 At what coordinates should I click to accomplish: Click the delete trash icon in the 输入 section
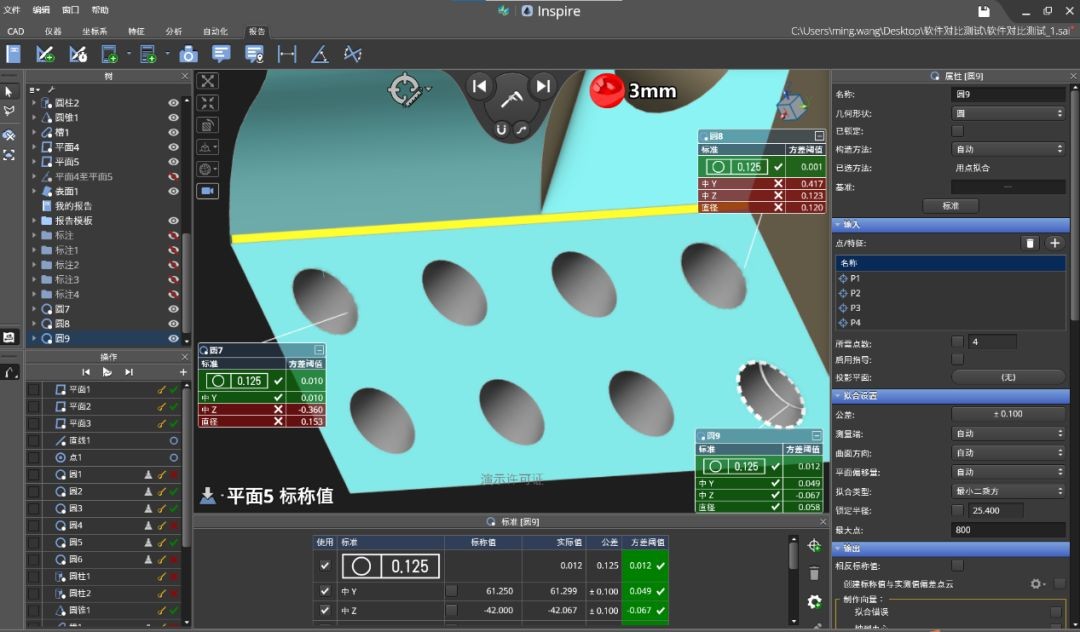click(1030, 243)
